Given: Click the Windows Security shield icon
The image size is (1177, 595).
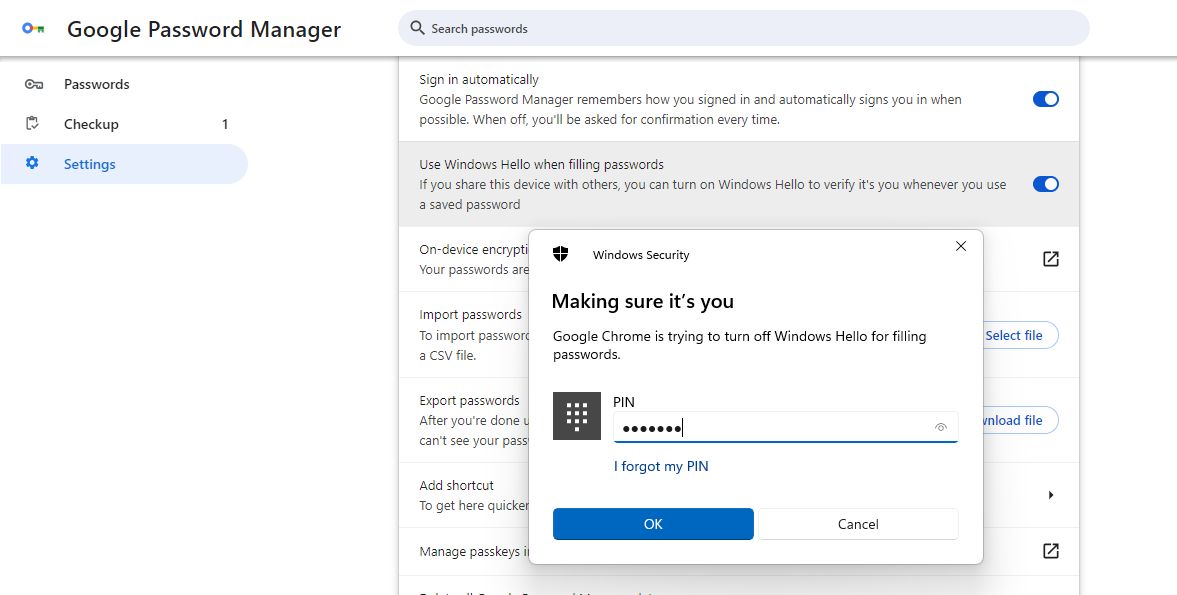Looking at the screenshot, I should tap(561, 254).
